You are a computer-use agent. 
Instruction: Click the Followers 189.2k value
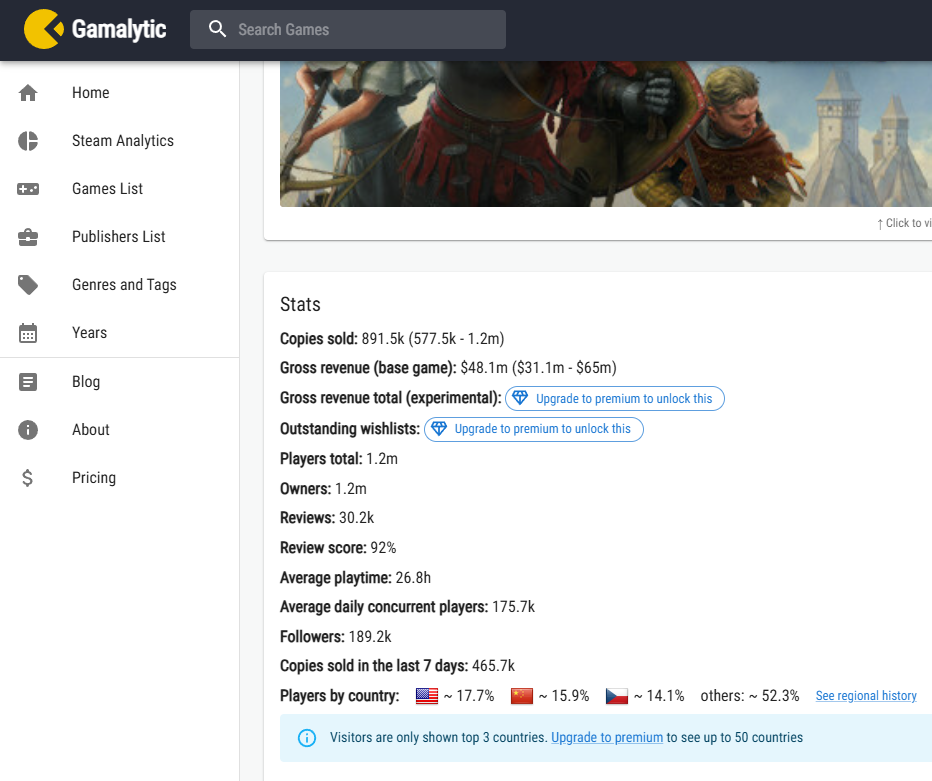click(370, 637)
